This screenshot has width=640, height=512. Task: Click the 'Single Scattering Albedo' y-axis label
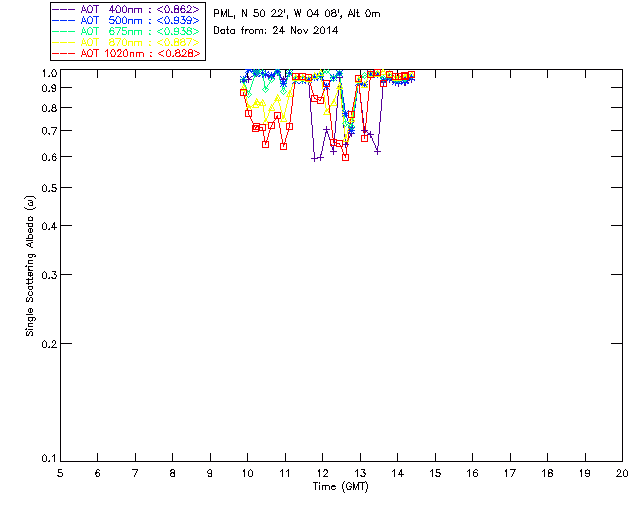[30, 266]
